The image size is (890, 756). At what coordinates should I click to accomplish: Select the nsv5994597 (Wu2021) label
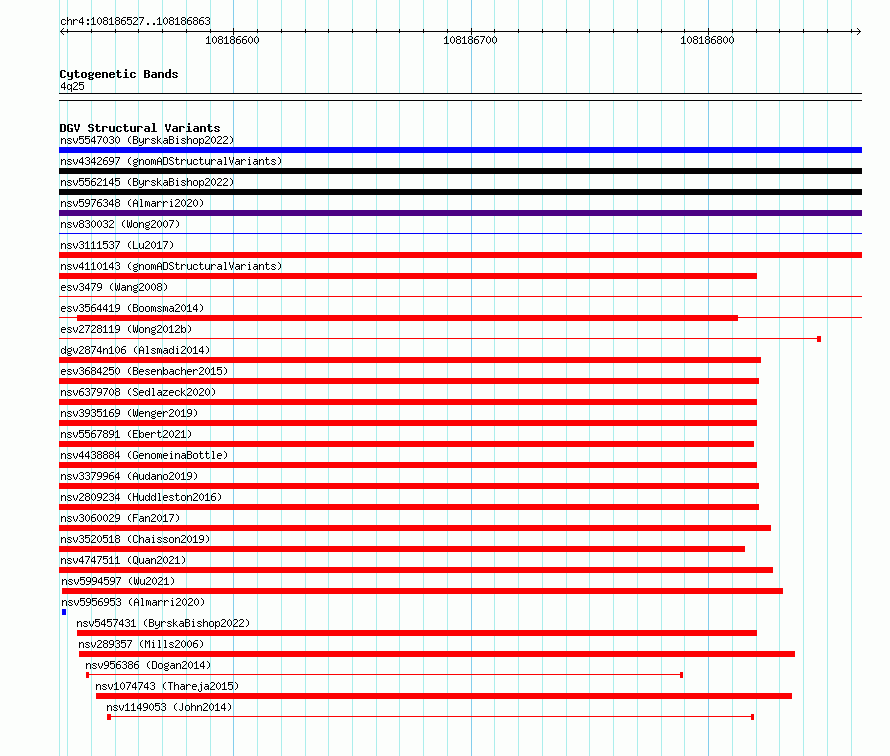pyautogui.click(x=118, y=581)
